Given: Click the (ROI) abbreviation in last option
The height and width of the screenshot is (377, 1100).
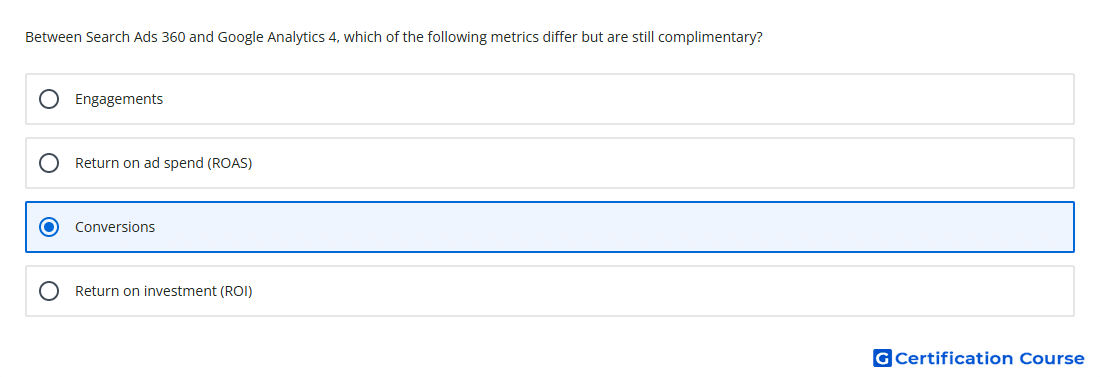Looking at the screenshot, I should (x=235, y=291).
